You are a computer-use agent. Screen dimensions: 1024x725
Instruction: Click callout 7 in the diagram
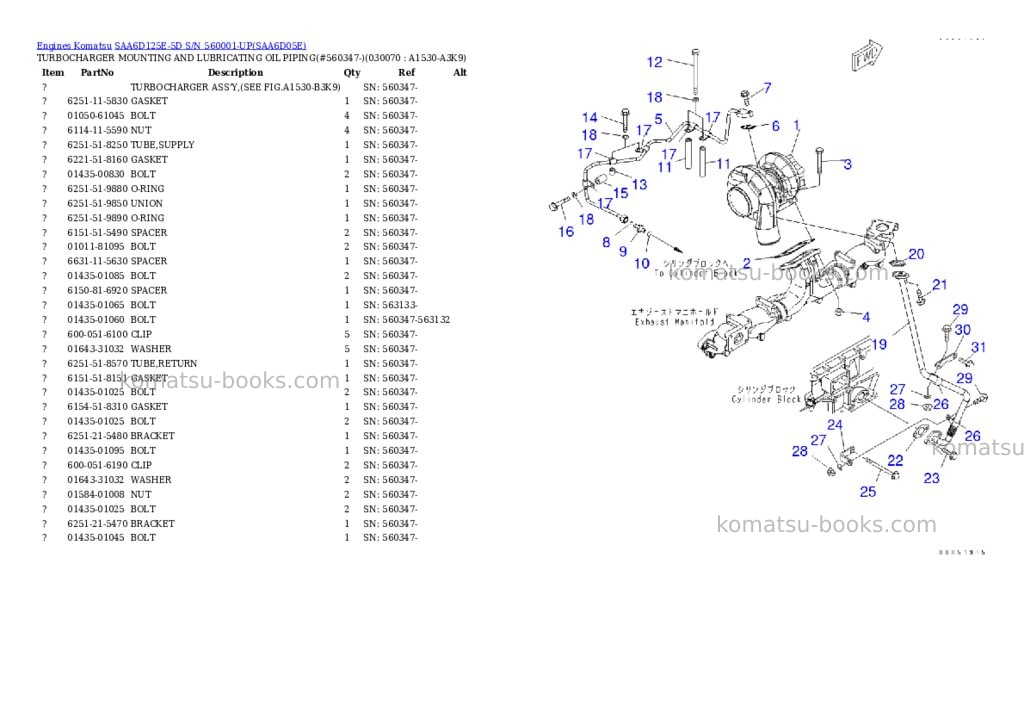point(767,87)
